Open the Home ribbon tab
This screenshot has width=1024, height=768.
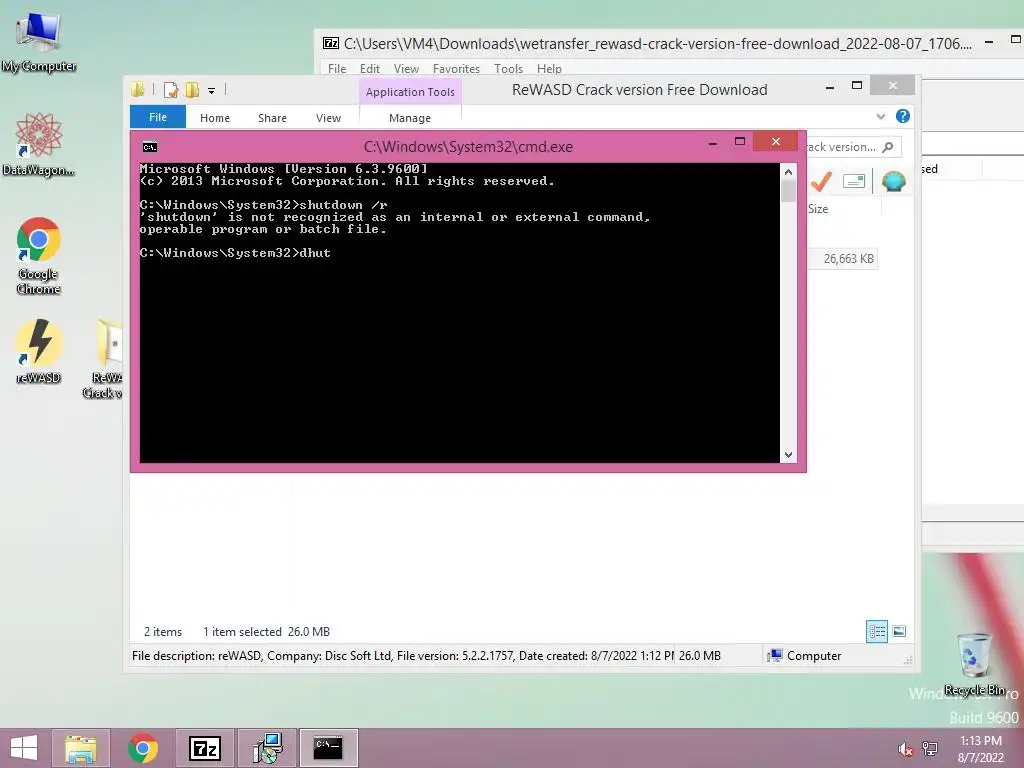(x=215, y=118)
